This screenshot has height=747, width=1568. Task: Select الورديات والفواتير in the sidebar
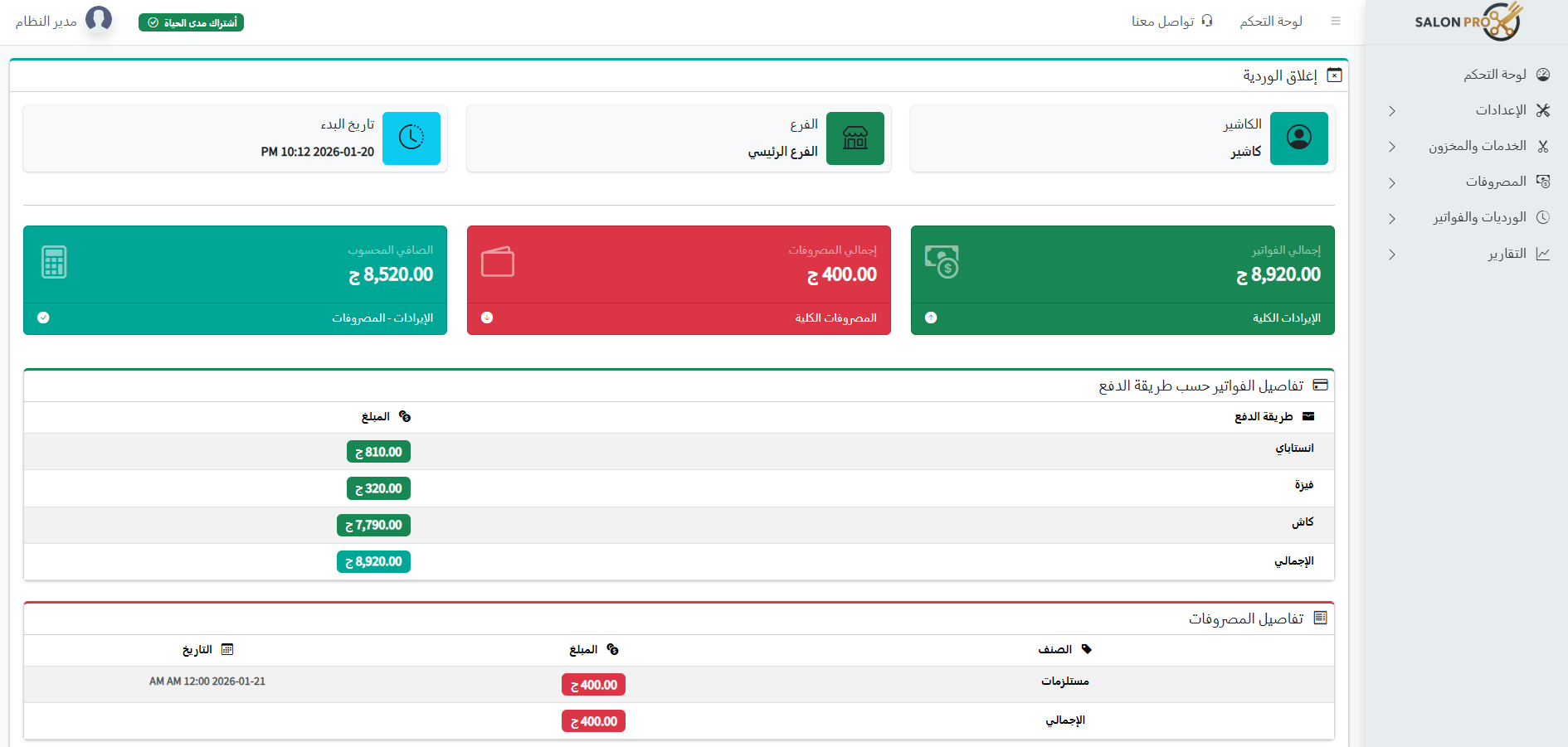(1479, 217)
